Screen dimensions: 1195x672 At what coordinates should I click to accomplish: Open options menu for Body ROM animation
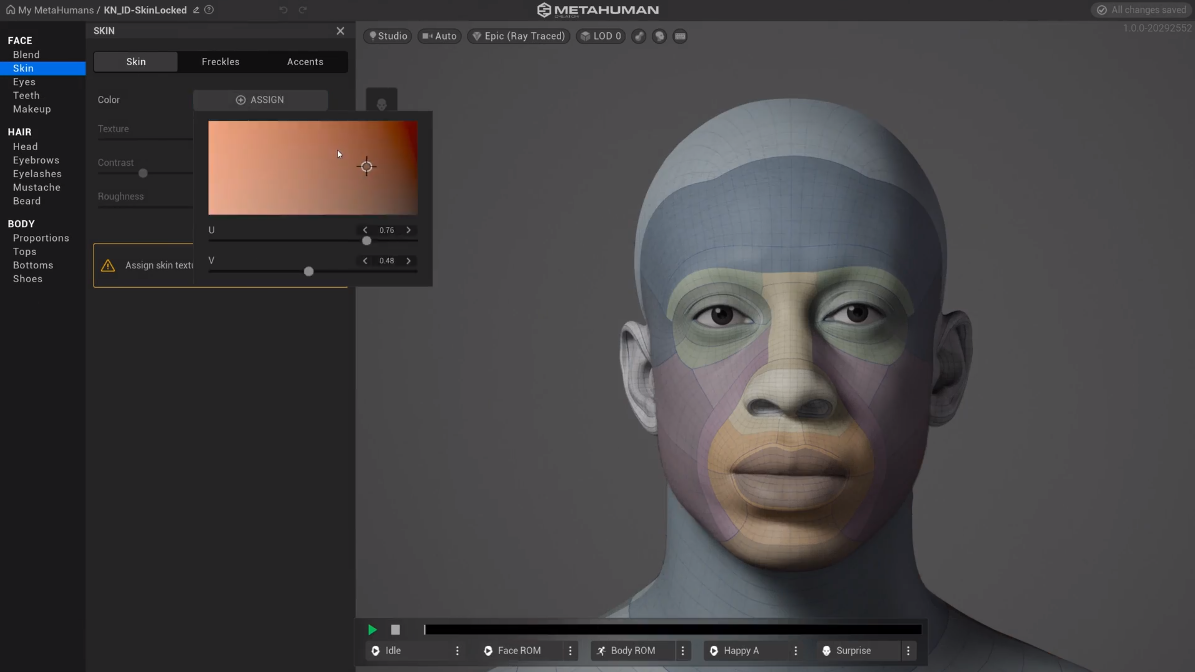(683, 651)
